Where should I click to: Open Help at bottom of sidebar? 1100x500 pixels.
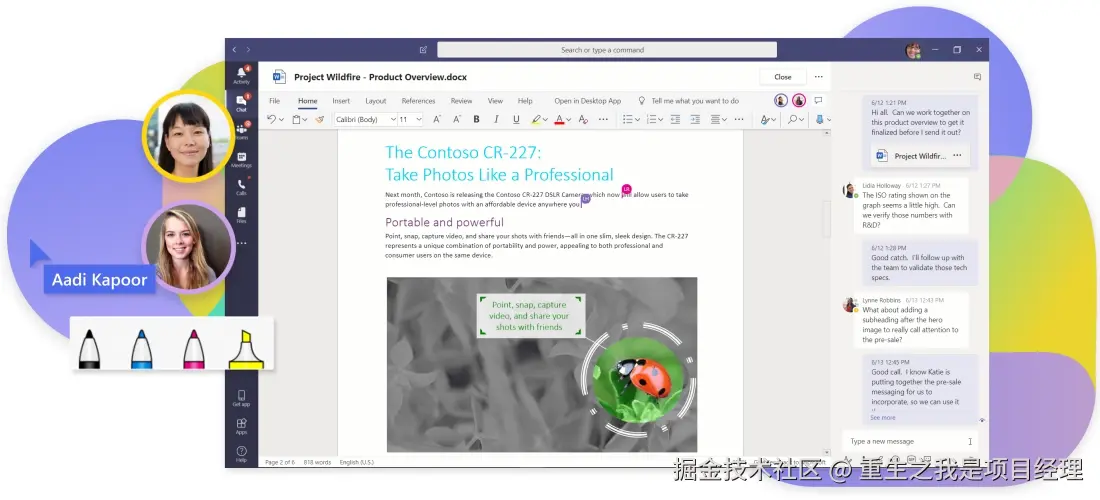tap(241, 454)
